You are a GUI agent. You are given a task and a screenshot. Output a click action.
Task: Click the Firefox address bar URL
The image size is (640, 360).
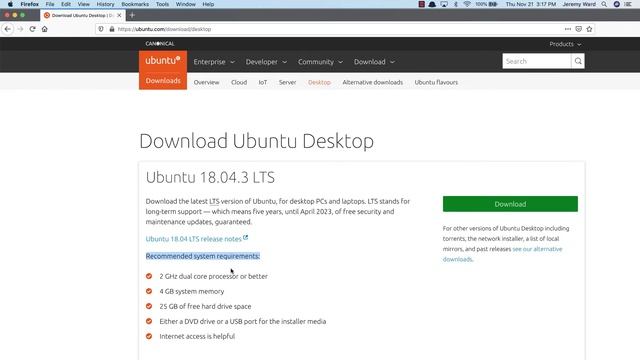164,29
